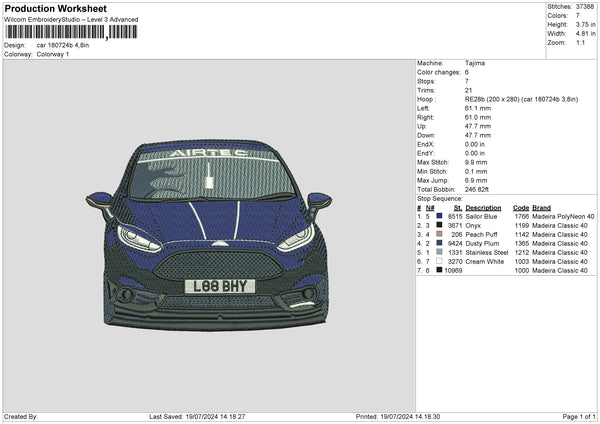
Task: Click the Max Stitch value 9.9 mm
Action: pos(476,162)
